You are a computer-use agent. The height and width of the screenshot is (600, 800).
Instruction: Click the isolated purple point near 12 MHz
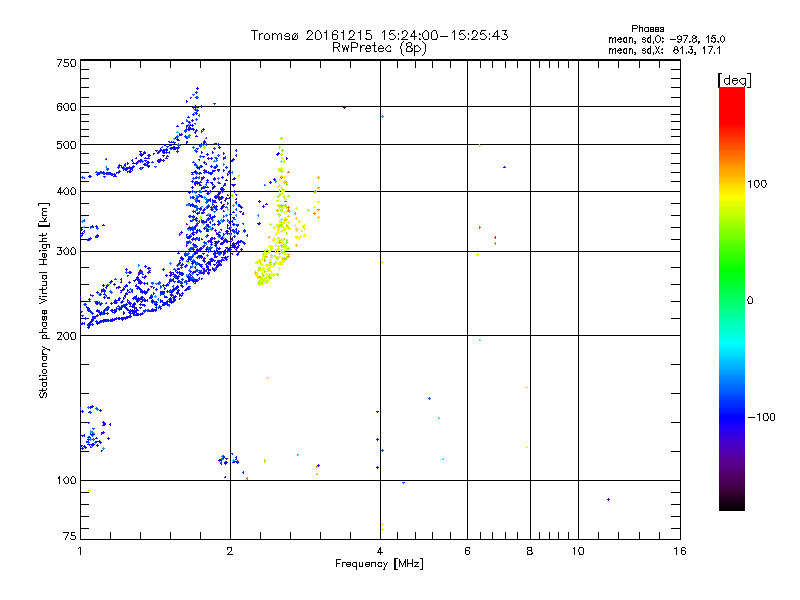point(608,499)
